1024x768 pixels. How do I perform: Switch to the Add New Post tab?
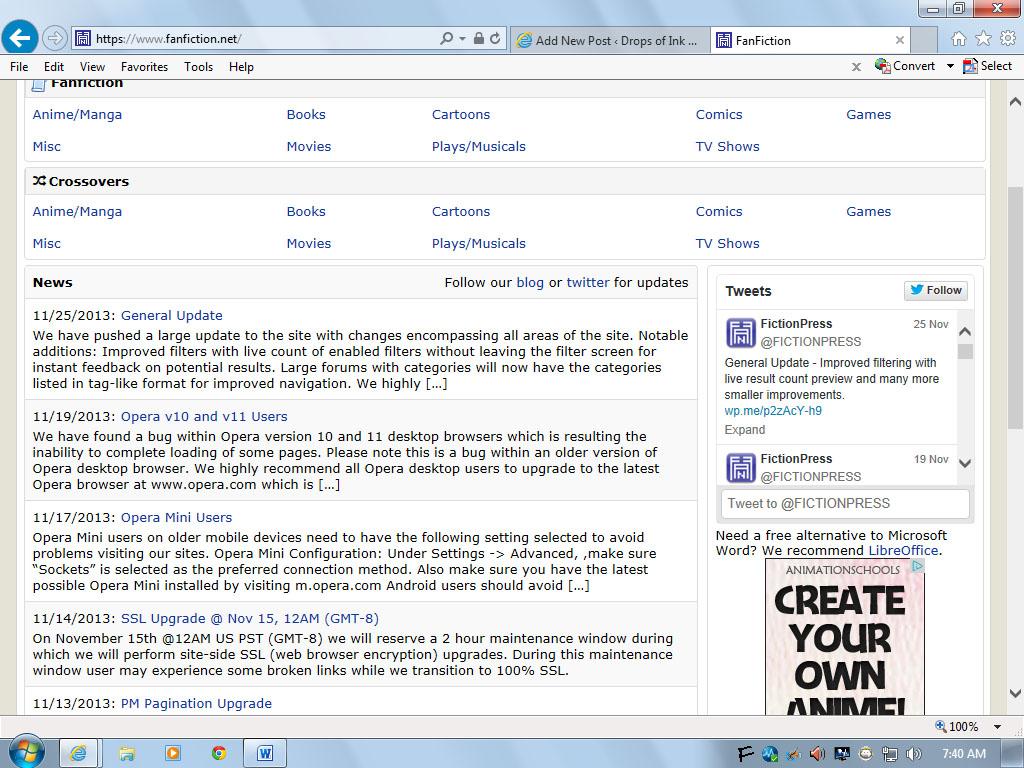(x=610, y=40)
